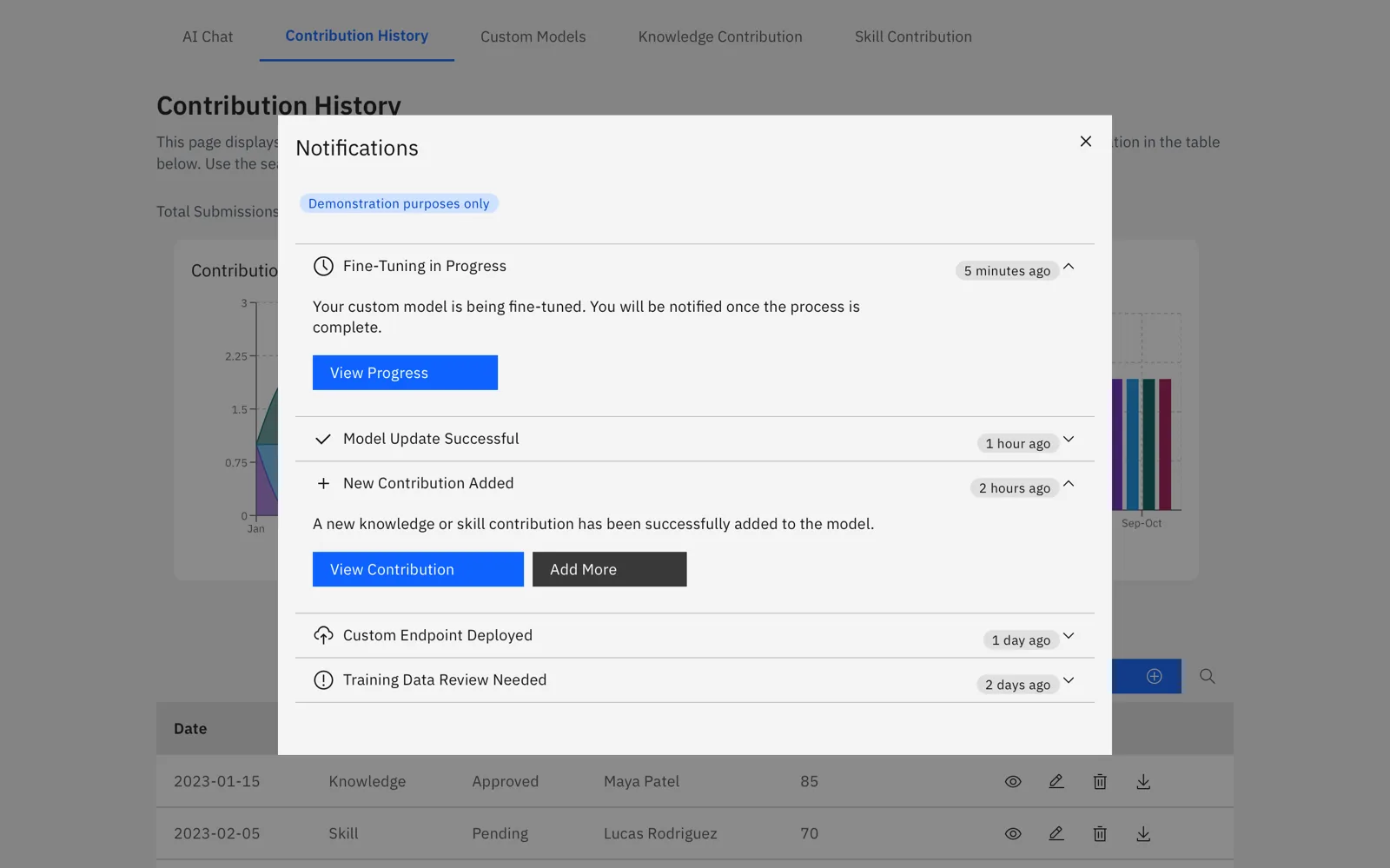Click the Date column header
This screenshot has height=868, width=1390.
(x=190, y=729)
